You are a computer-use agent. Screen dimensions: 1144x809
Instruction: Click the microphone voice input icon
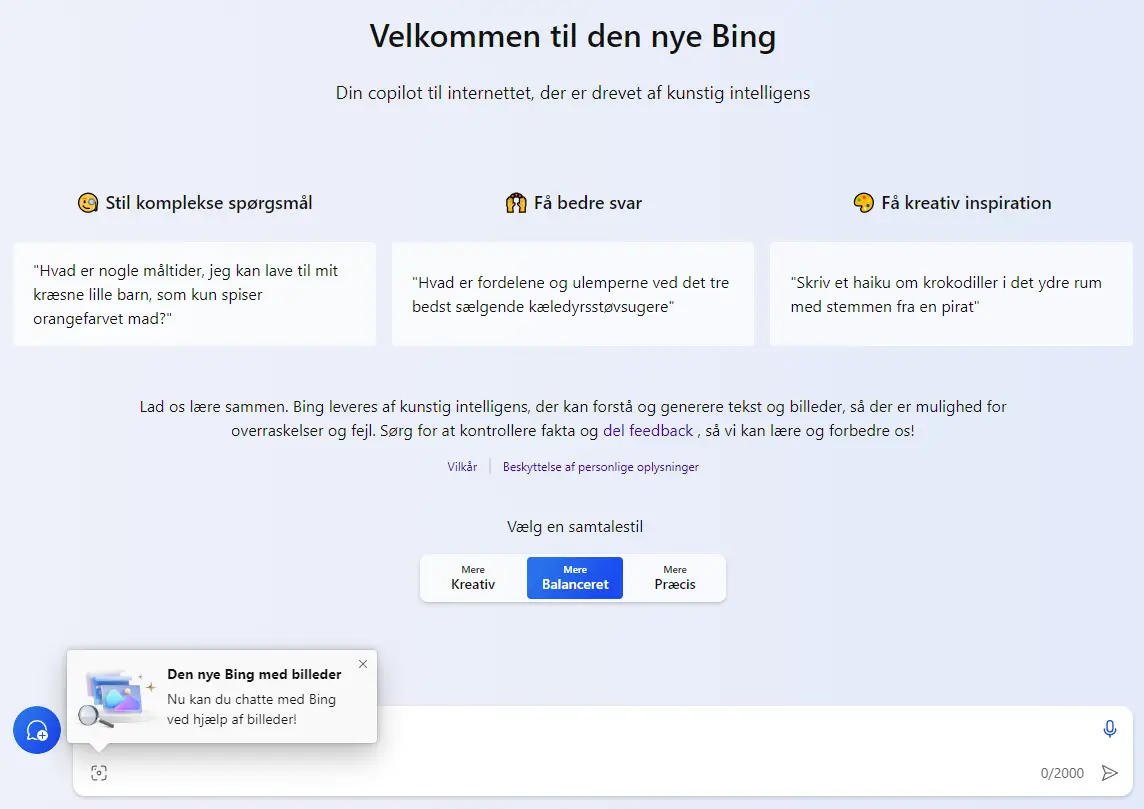1109,729
